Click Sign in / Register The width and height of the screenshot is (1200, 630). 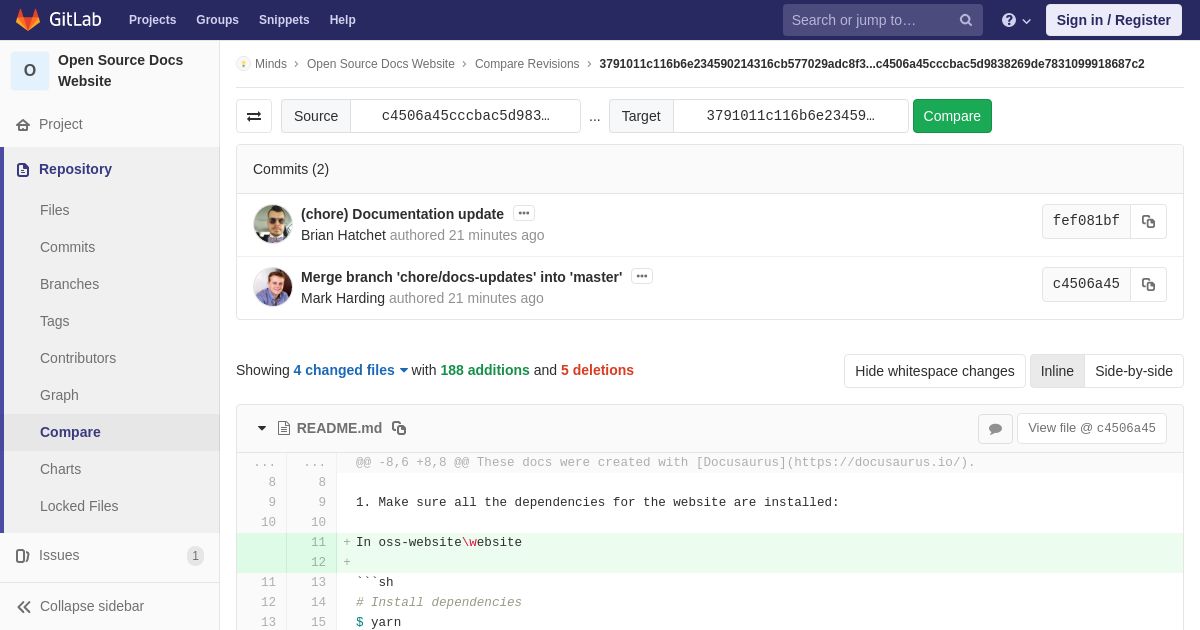tap(1113, 20)
